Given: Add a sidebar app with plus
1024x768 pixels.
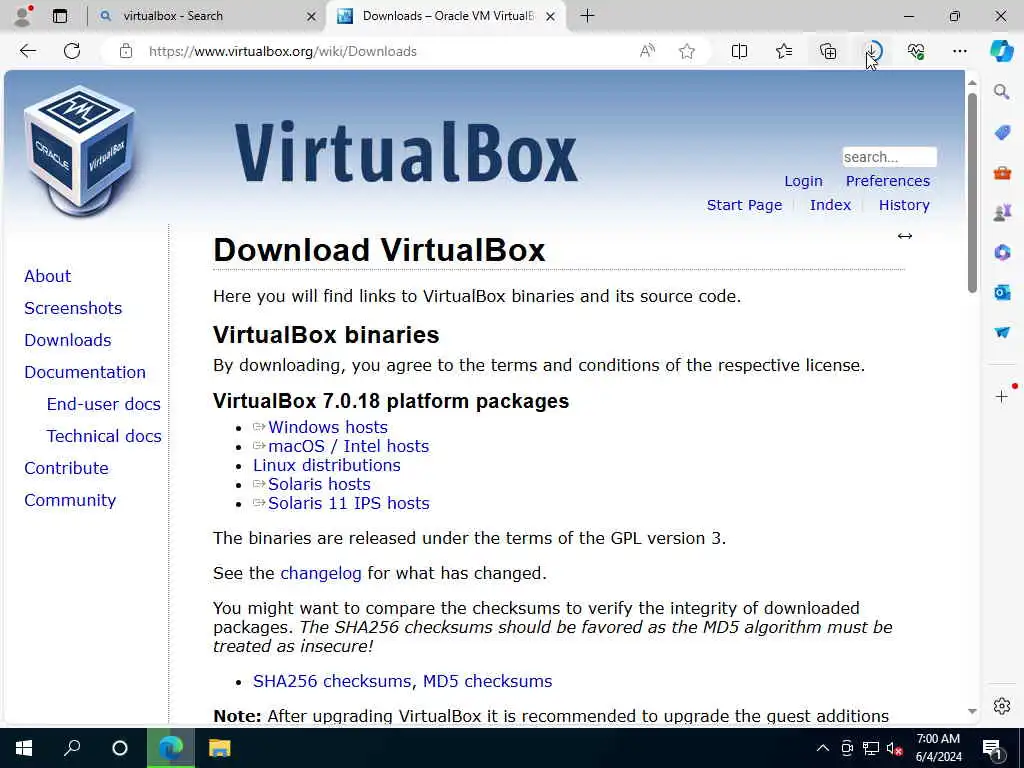Looking at the screenshot, I should [x=1002, y=396].
